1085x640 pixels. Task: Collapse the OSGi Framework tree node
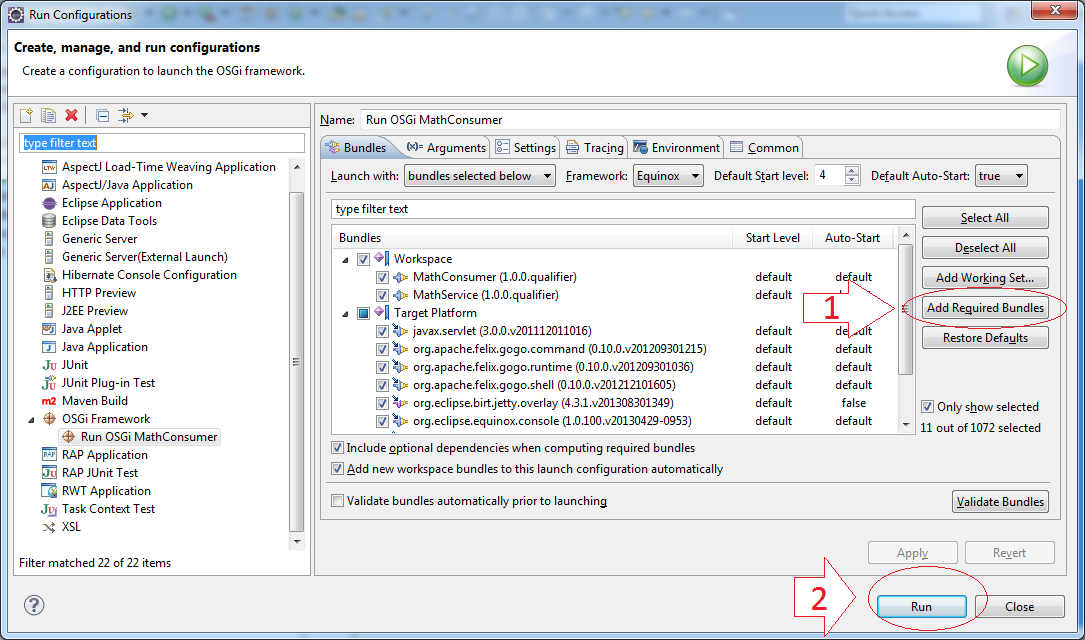31,419
